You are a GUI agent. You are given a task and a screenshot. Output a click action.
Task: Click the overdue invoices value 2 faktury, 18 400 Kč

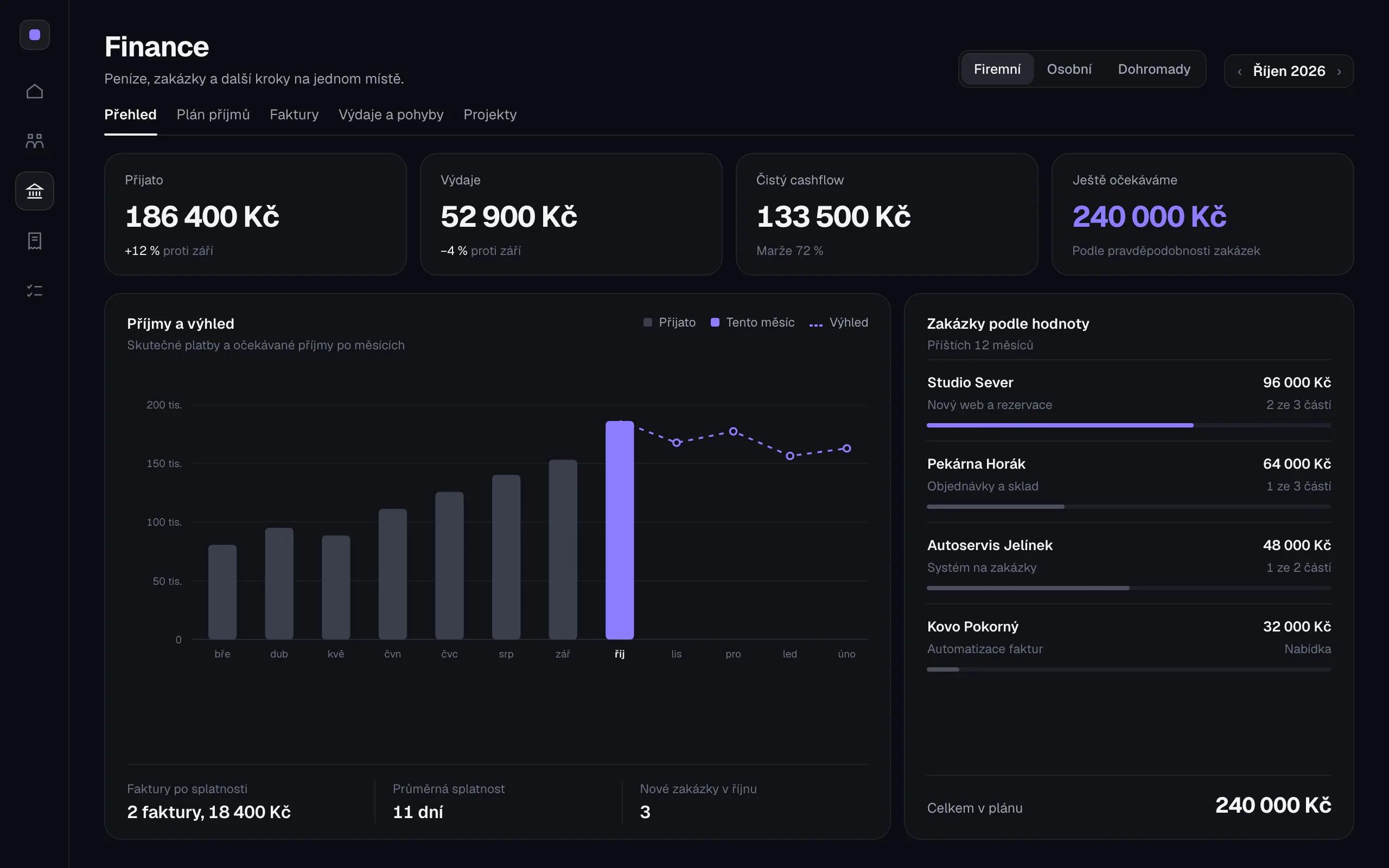tap(209, 812)
